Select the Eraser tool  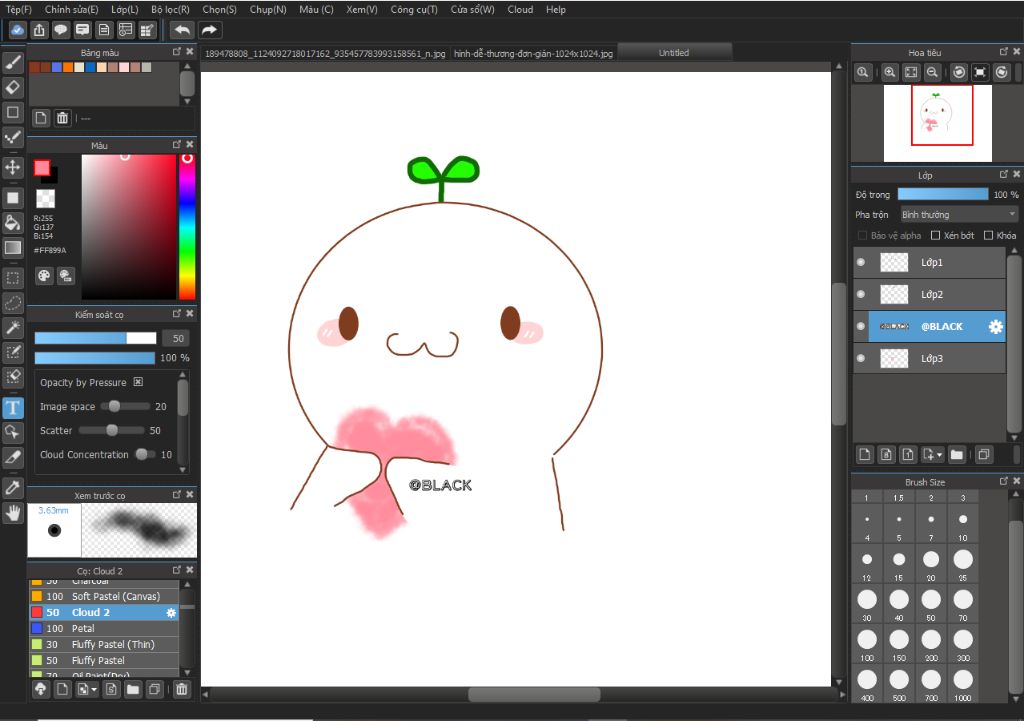(x=13, y=88)
